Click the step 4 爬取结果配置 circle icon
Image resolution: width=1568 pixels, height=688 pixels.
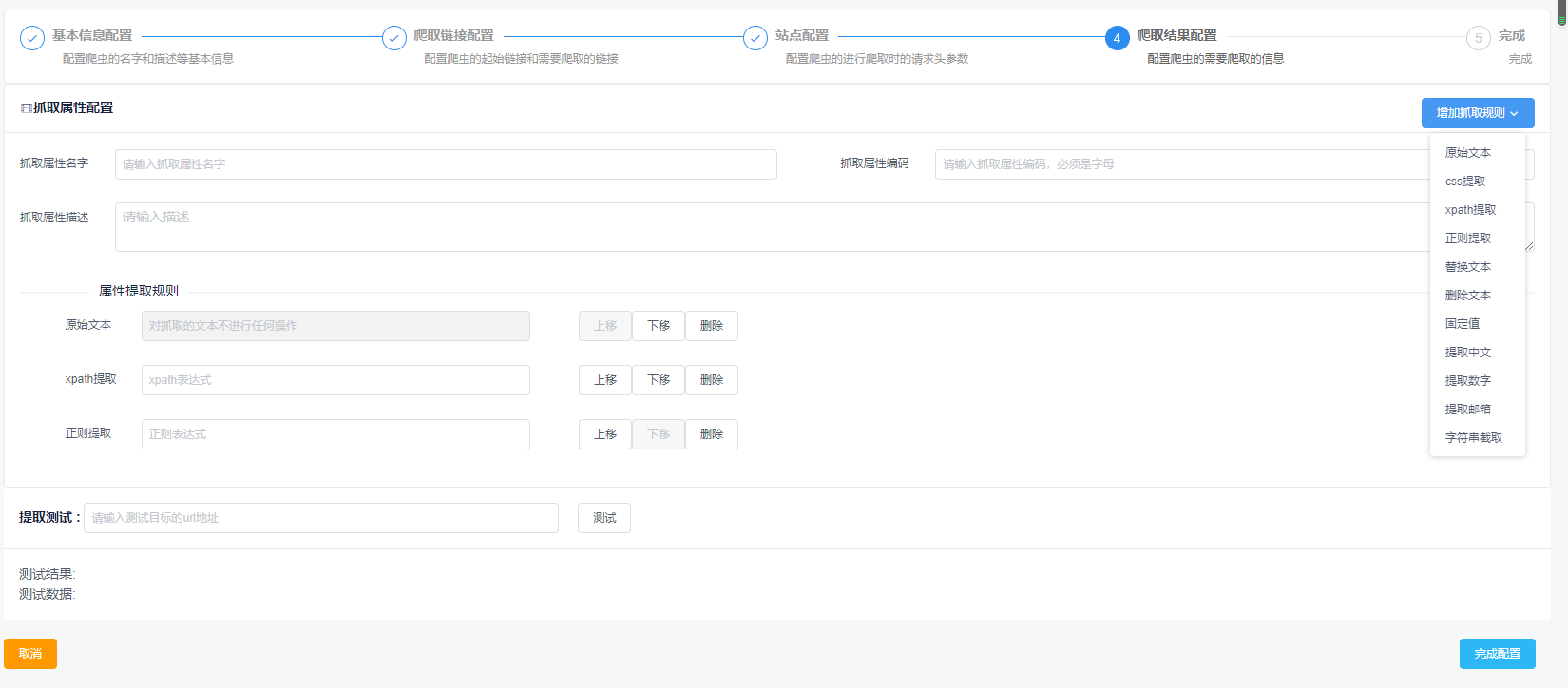coord(1118,38)
